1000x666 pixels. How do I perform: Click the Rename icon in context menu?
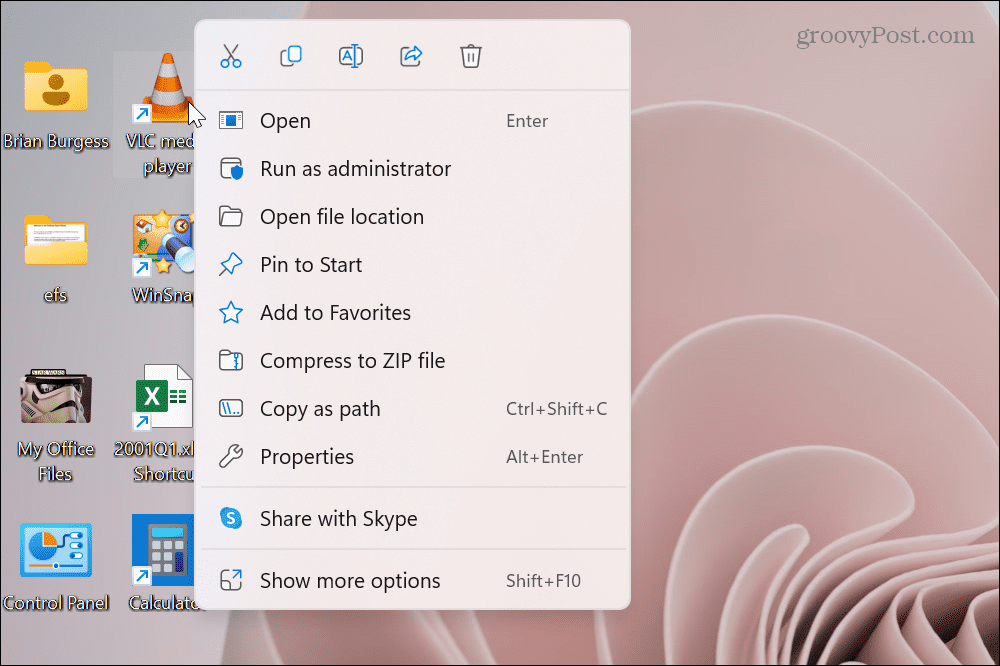click(x=351, y=56)
